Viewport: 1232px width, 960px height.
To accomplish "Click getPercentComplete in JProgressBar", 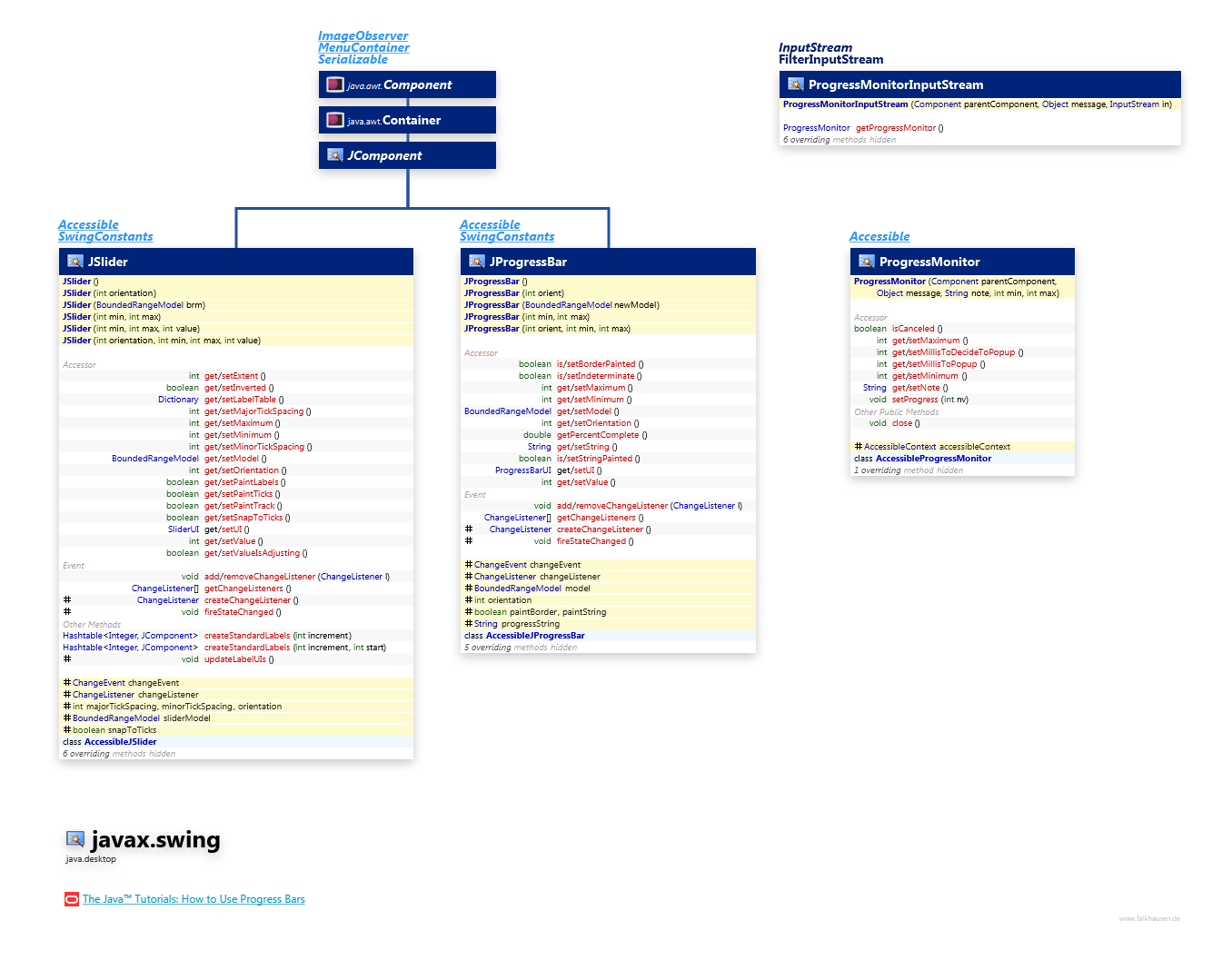I will click(599, 435).
